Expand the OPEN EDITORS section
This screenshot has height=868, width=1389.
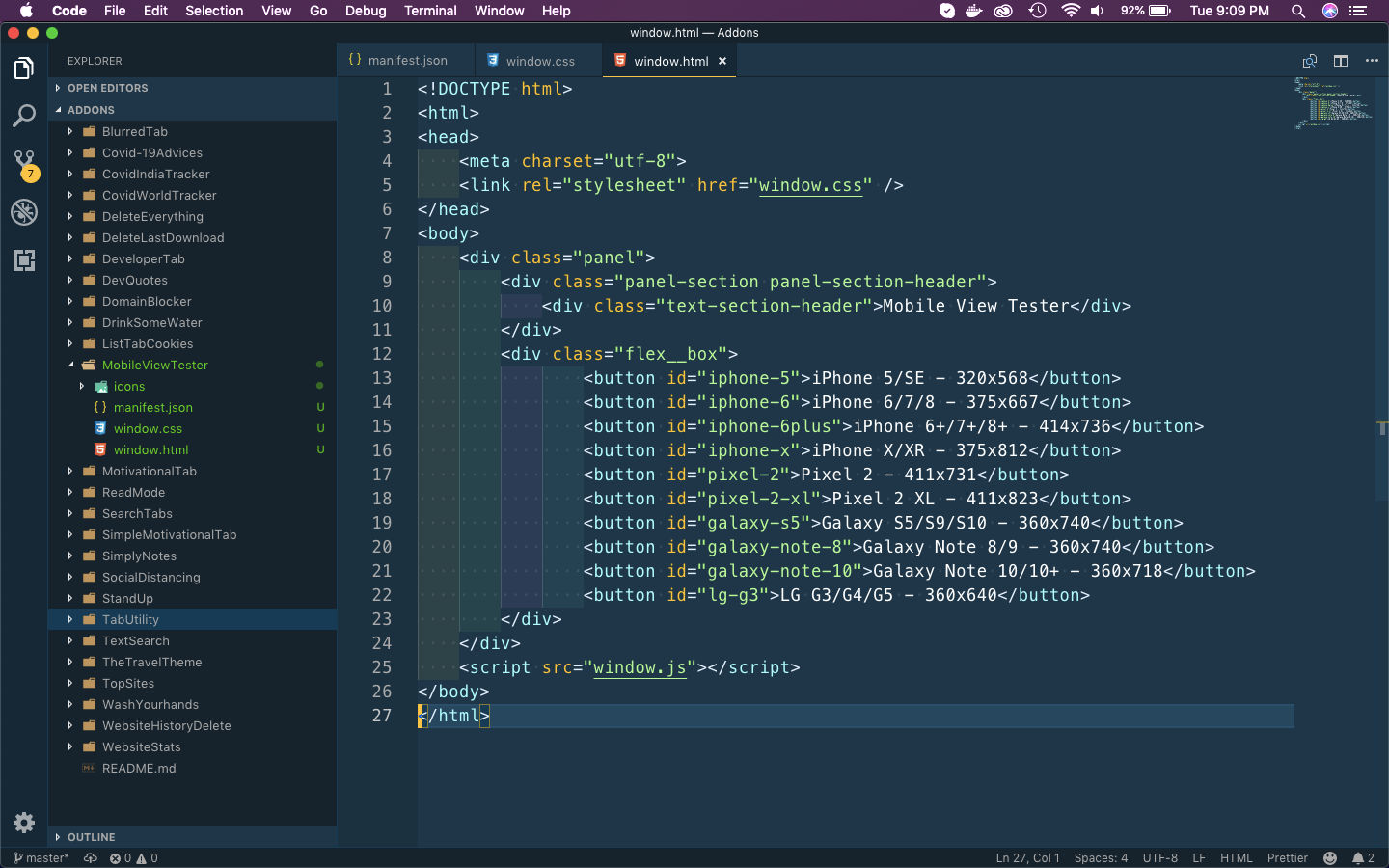point(193,88)
